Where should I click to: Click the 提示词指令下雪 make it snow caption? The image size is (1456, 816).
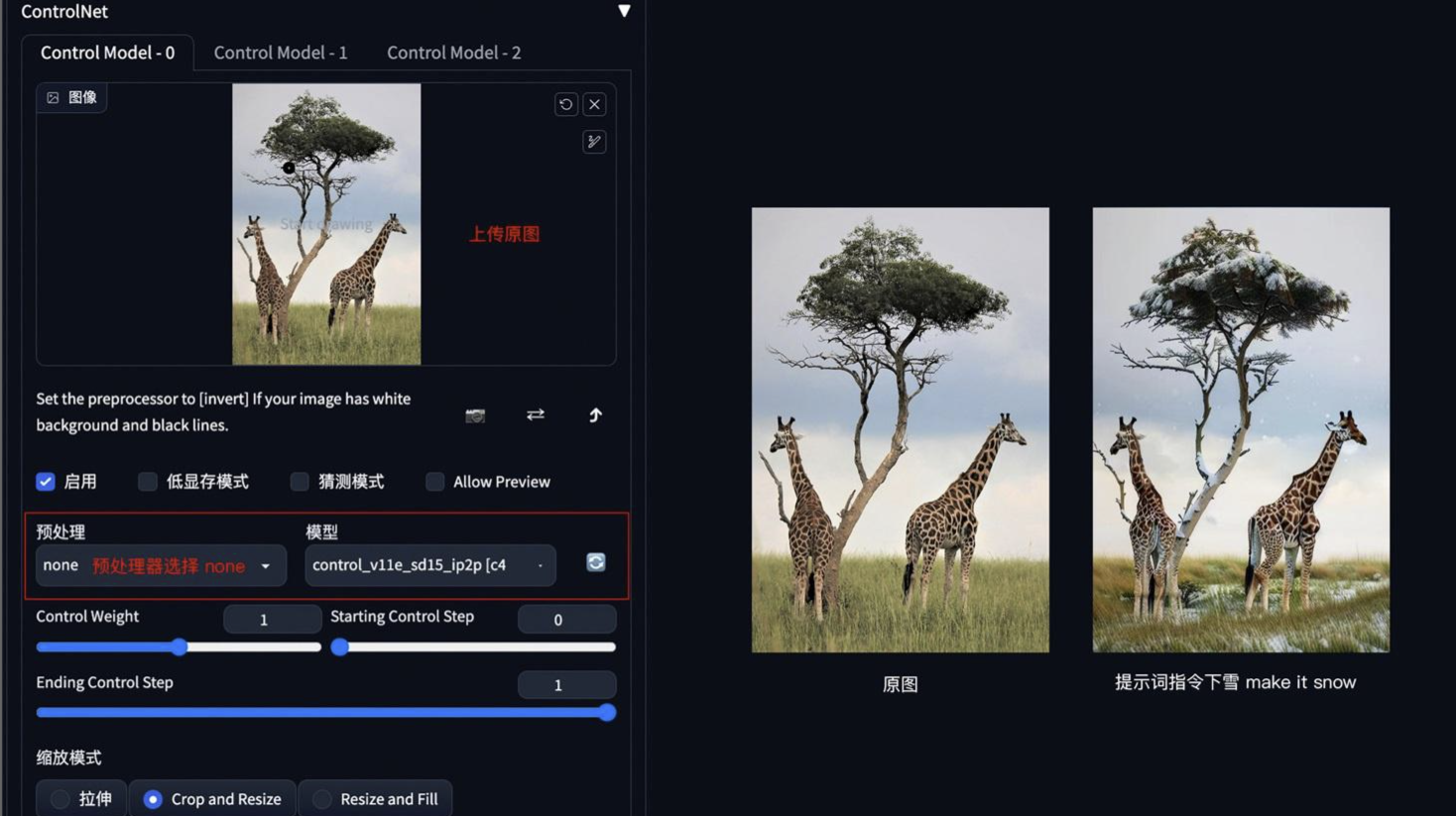coord(1235,682)
